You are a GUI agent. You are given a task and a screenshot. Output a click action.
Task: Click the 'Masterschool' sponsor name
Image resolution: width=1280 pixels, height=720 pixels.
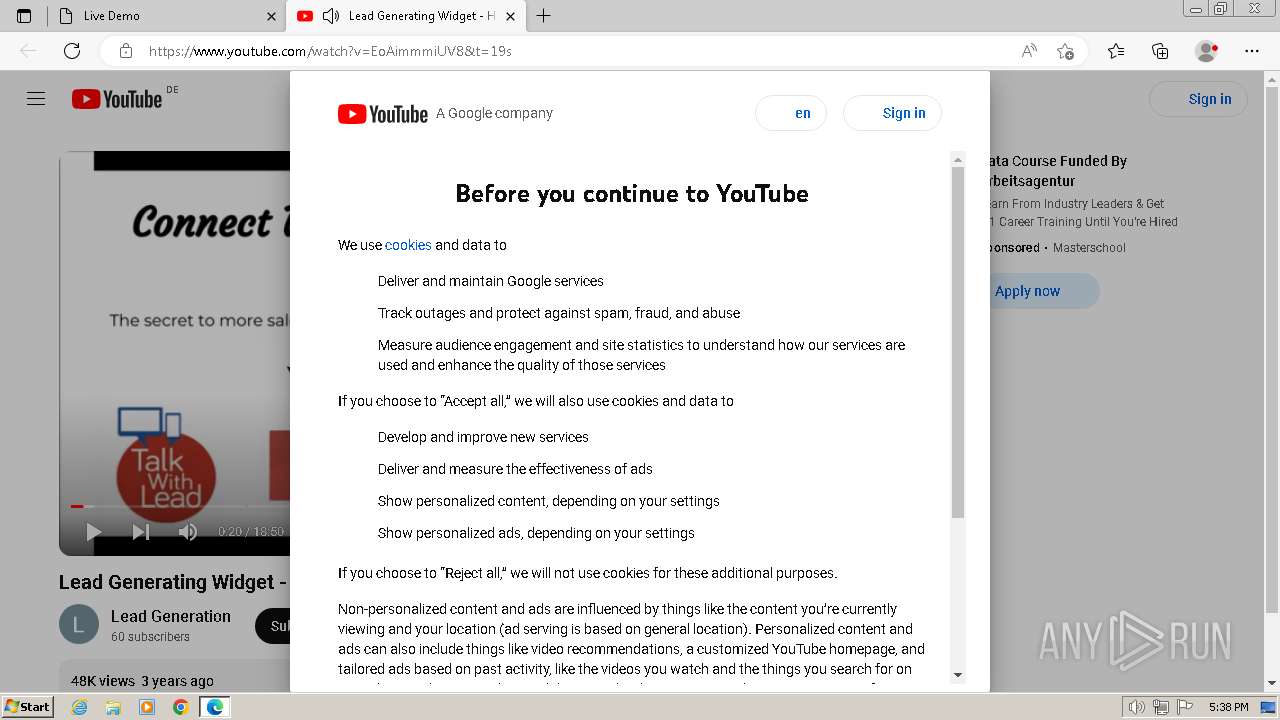pos(1089,248)
